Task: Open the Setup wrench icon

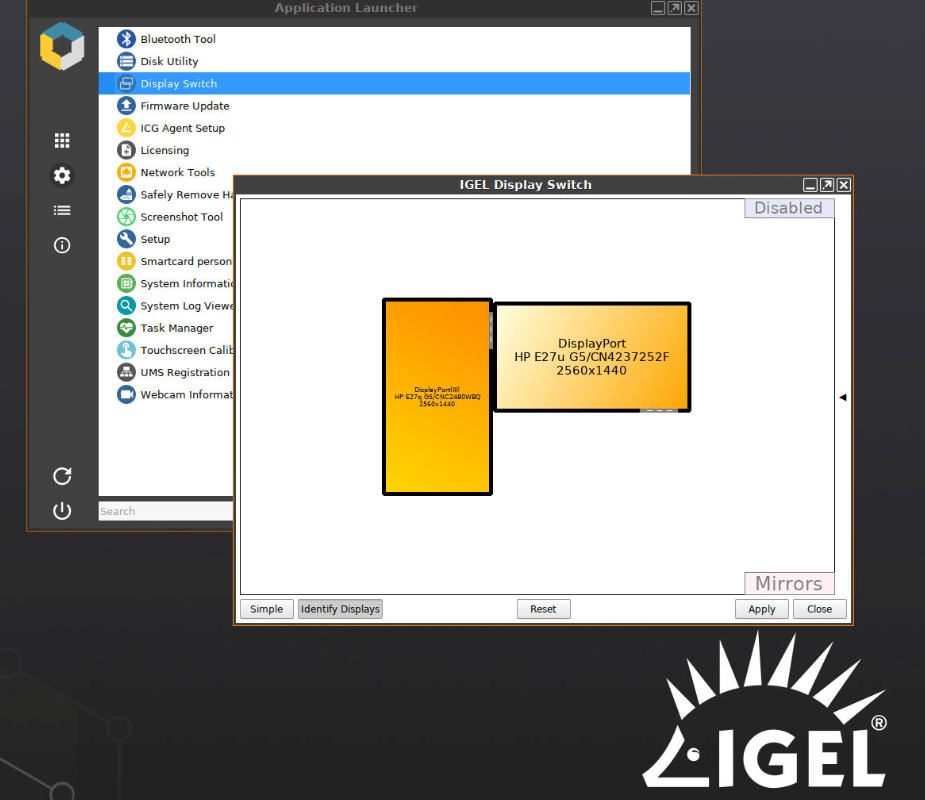Action: click(x=126, y=239)
